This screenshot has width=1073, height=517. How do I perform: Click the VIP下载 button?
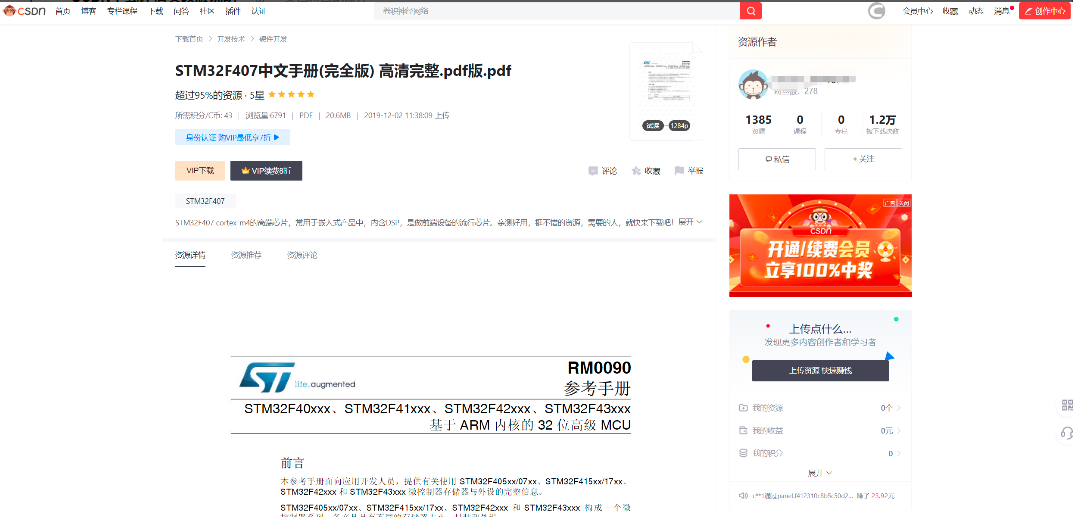pos(200,171)
